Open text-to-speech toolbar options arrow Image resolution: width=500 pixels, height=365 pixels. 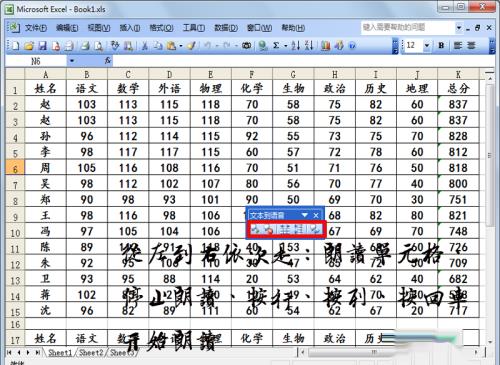[304, 215]
